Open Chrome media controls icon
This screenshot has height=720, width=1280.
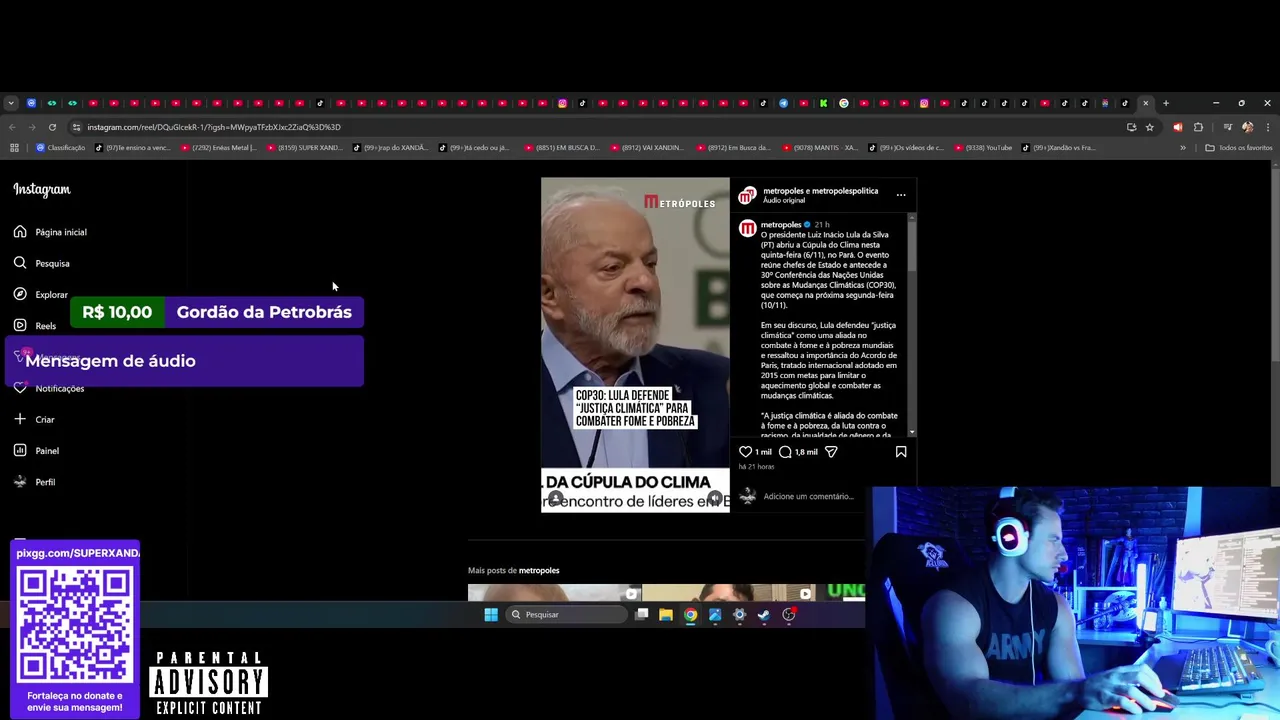click(x=1228, y=127)
